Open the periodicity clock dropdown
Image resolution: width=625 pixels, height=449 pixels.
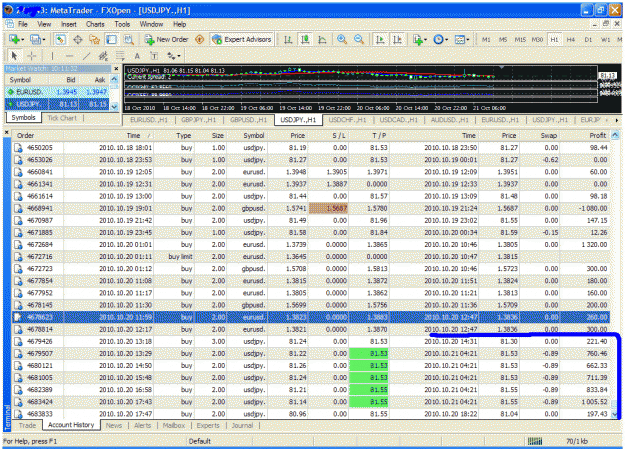pyautogui.click(x=440, y=39)
